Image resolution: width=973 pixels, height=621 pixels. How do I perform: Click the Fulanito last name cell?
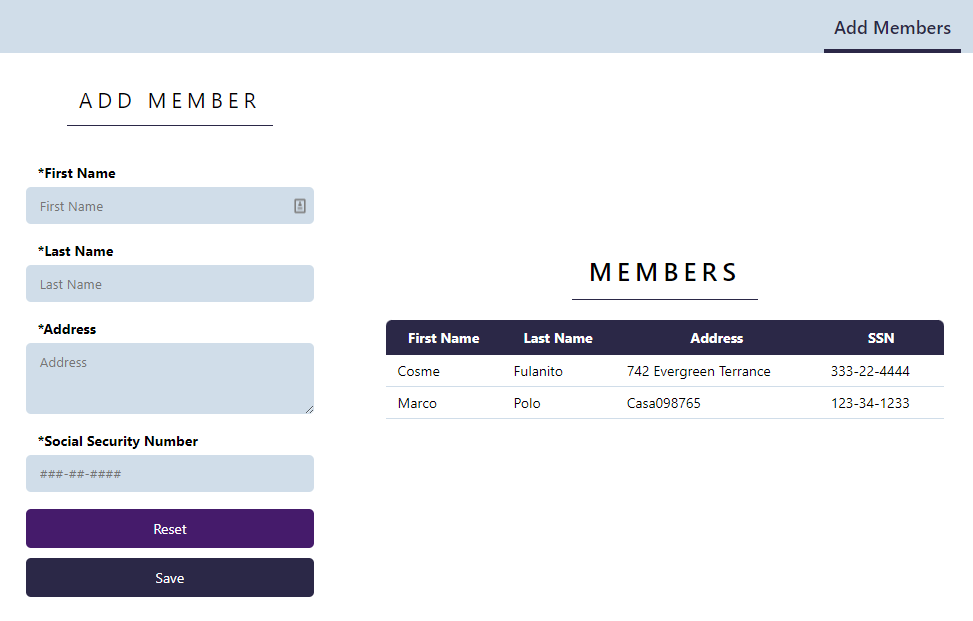[538, 371]
